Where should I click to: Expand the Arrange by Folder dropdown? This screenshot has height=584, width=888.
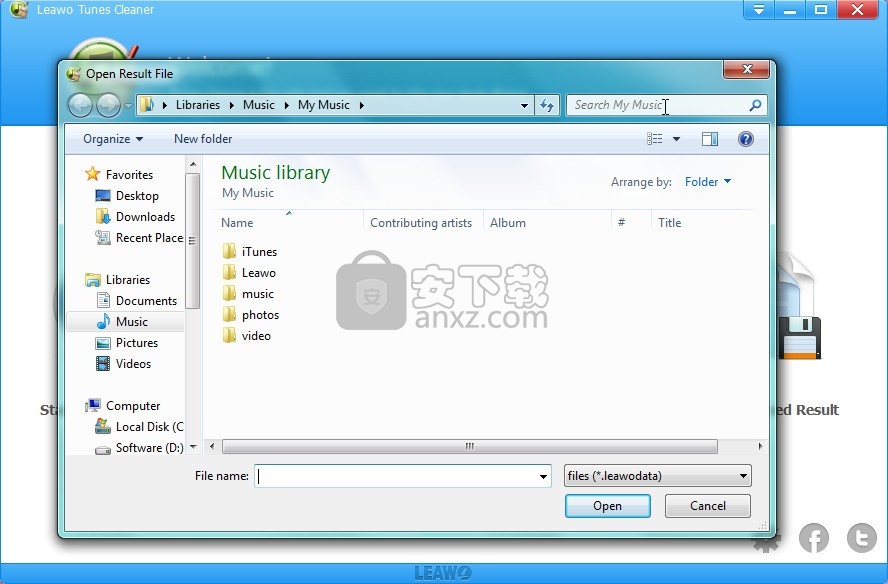(707, 182)
